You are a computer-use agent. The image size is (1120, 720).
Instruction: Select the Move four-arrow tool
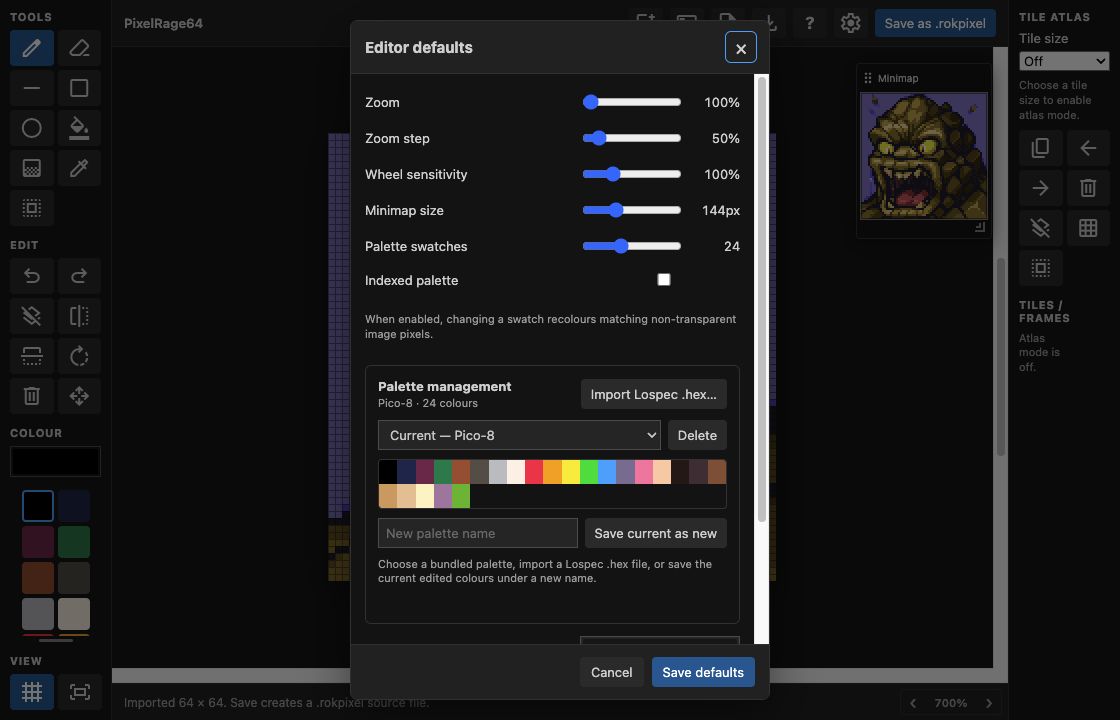79,396
